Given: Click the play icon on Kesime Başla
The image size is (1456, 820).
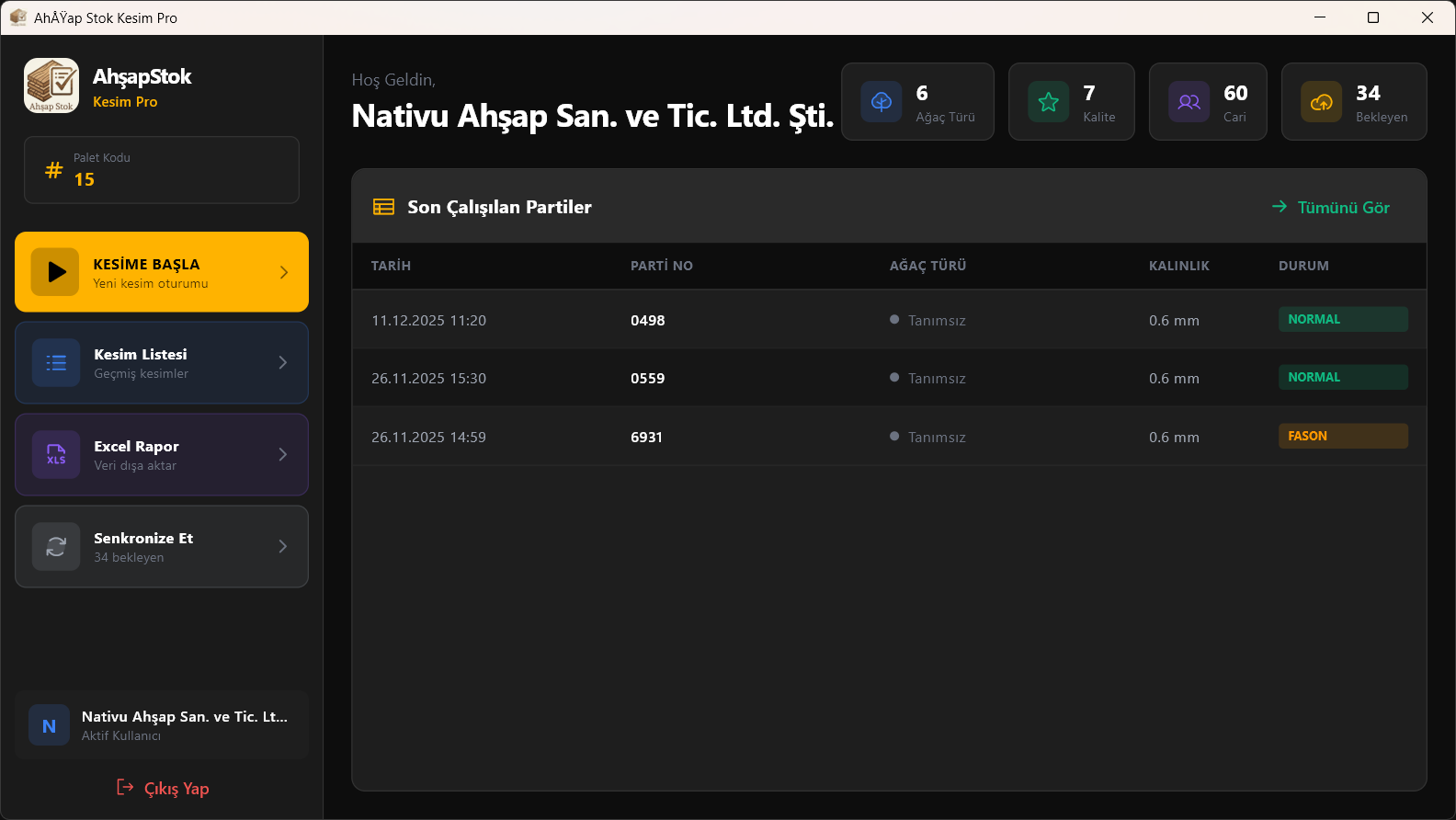Looking at the screenshot, I should 55,272.
